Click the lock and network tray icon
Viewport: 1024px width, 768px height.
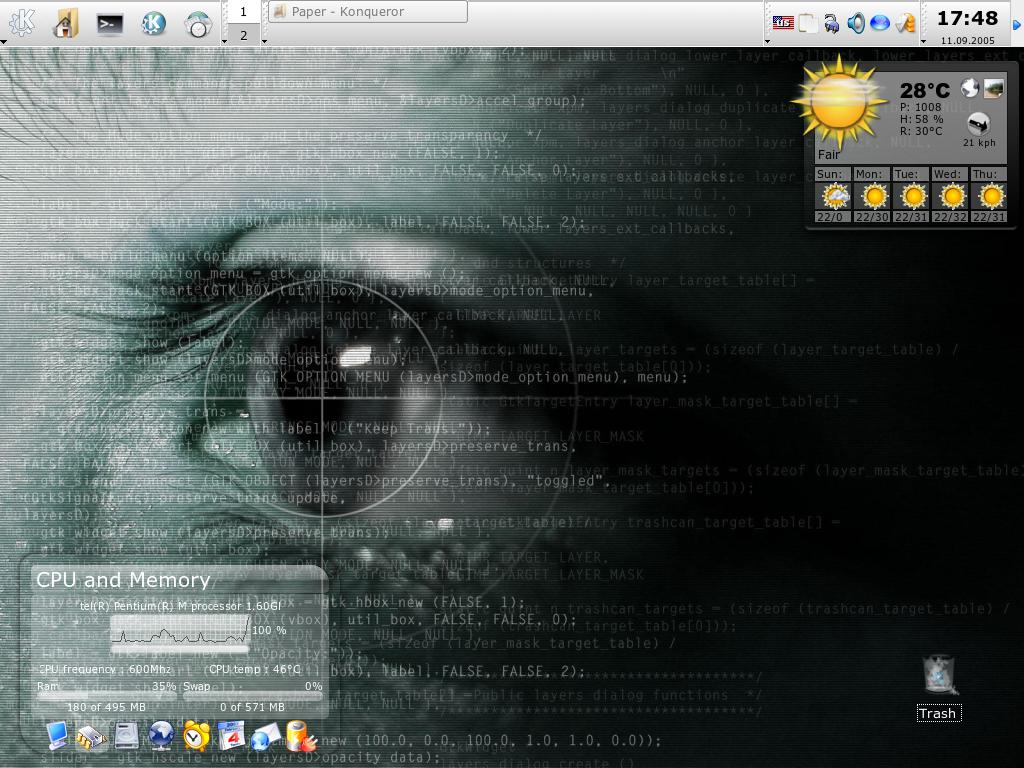(x=831, y=24)
